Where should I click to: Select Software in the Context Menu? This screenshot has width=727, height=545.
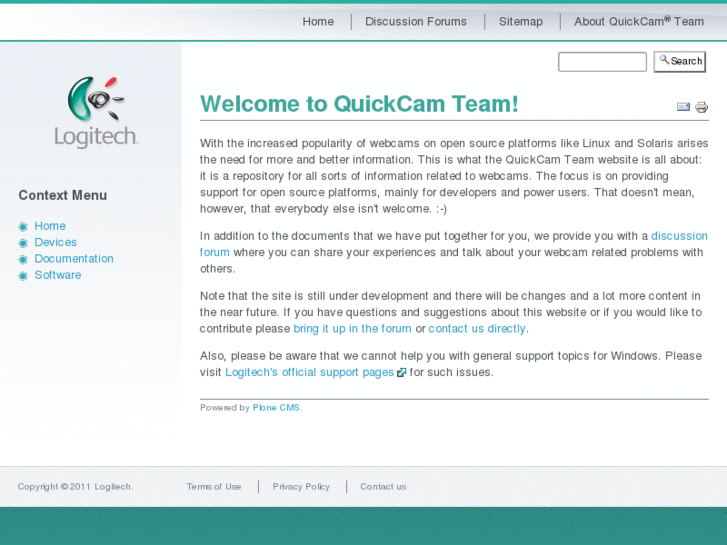[x=57, y=275]
